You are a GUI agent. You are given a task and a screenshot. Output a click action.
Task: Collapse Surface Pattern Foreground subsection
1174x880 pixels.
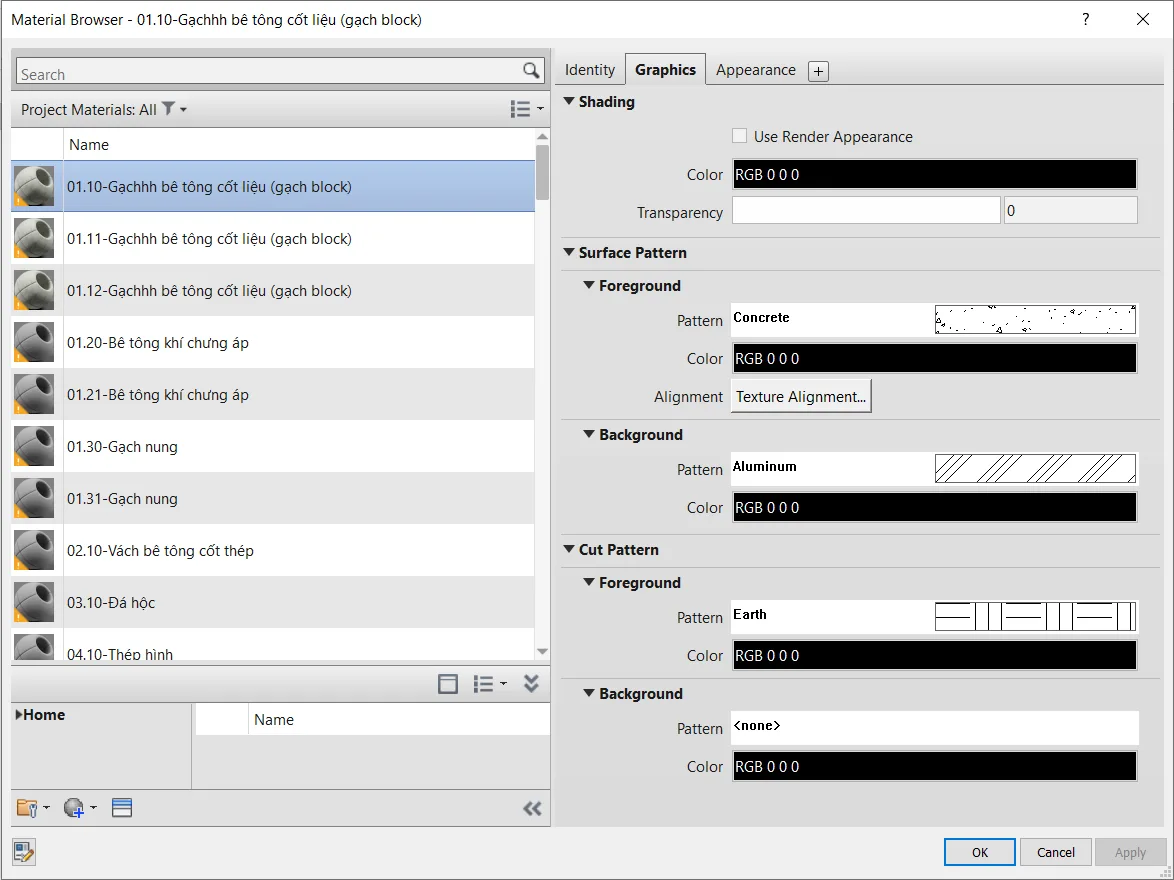pyautogui.click(x=589, y=285)
